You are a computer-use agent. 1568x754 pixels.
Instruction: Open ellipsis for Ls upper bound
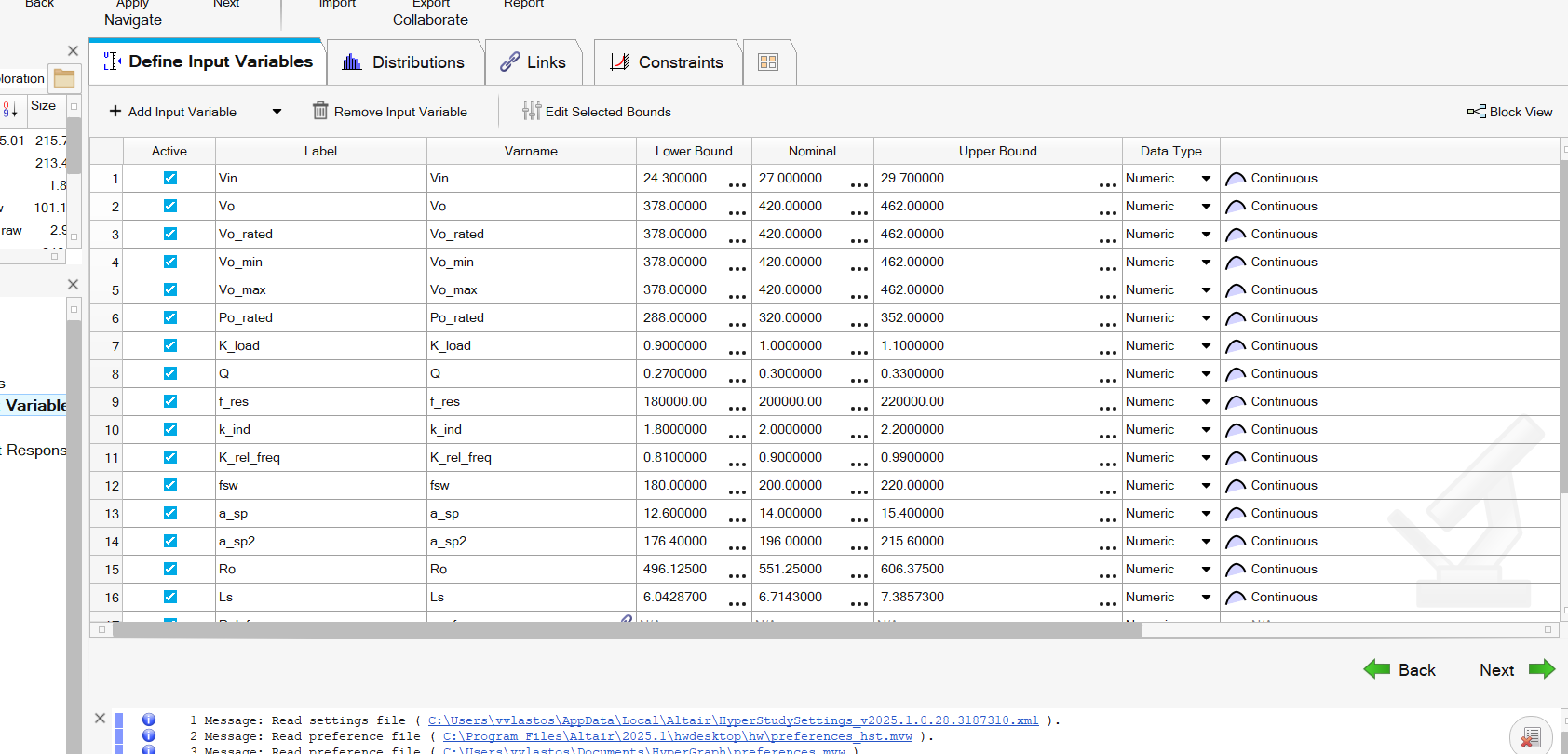[1107, 603]
